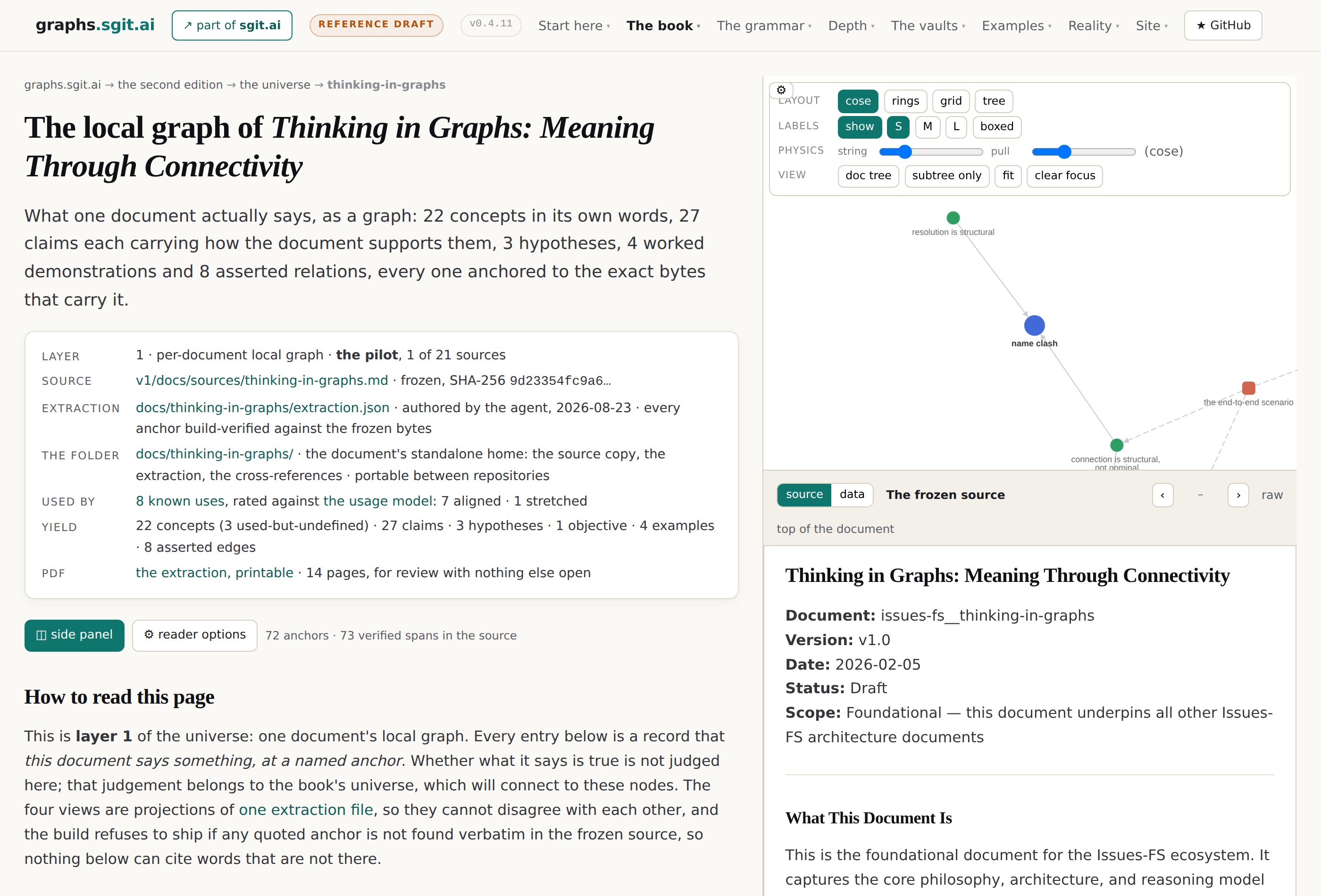Select the cose layout

click(858, 101)
